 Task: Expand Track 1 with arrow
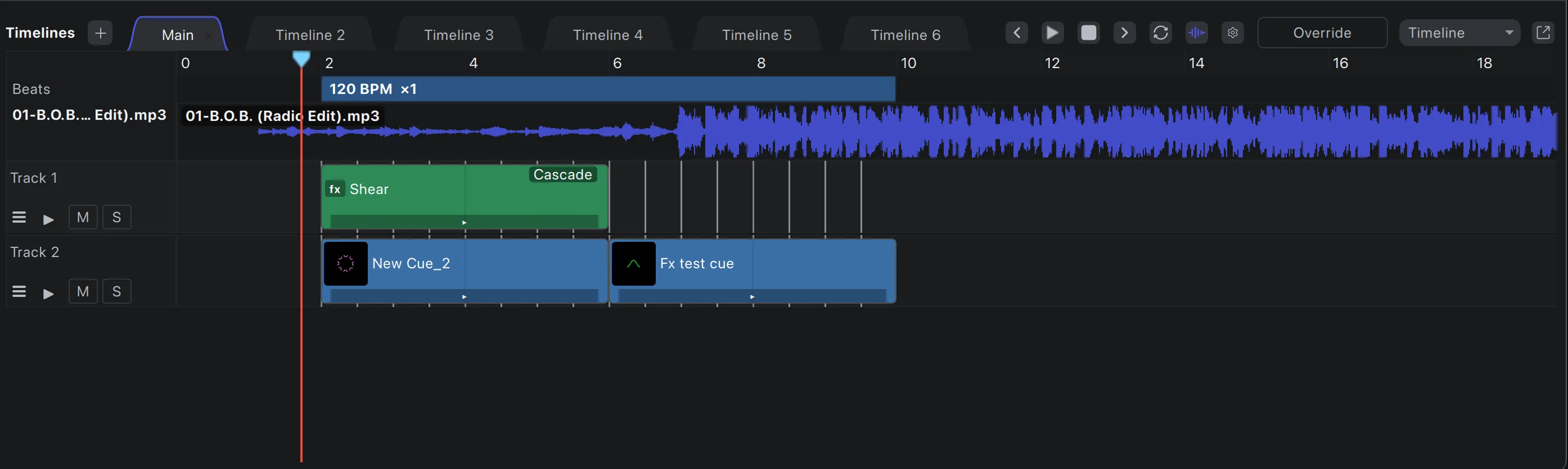coord(49,219)
